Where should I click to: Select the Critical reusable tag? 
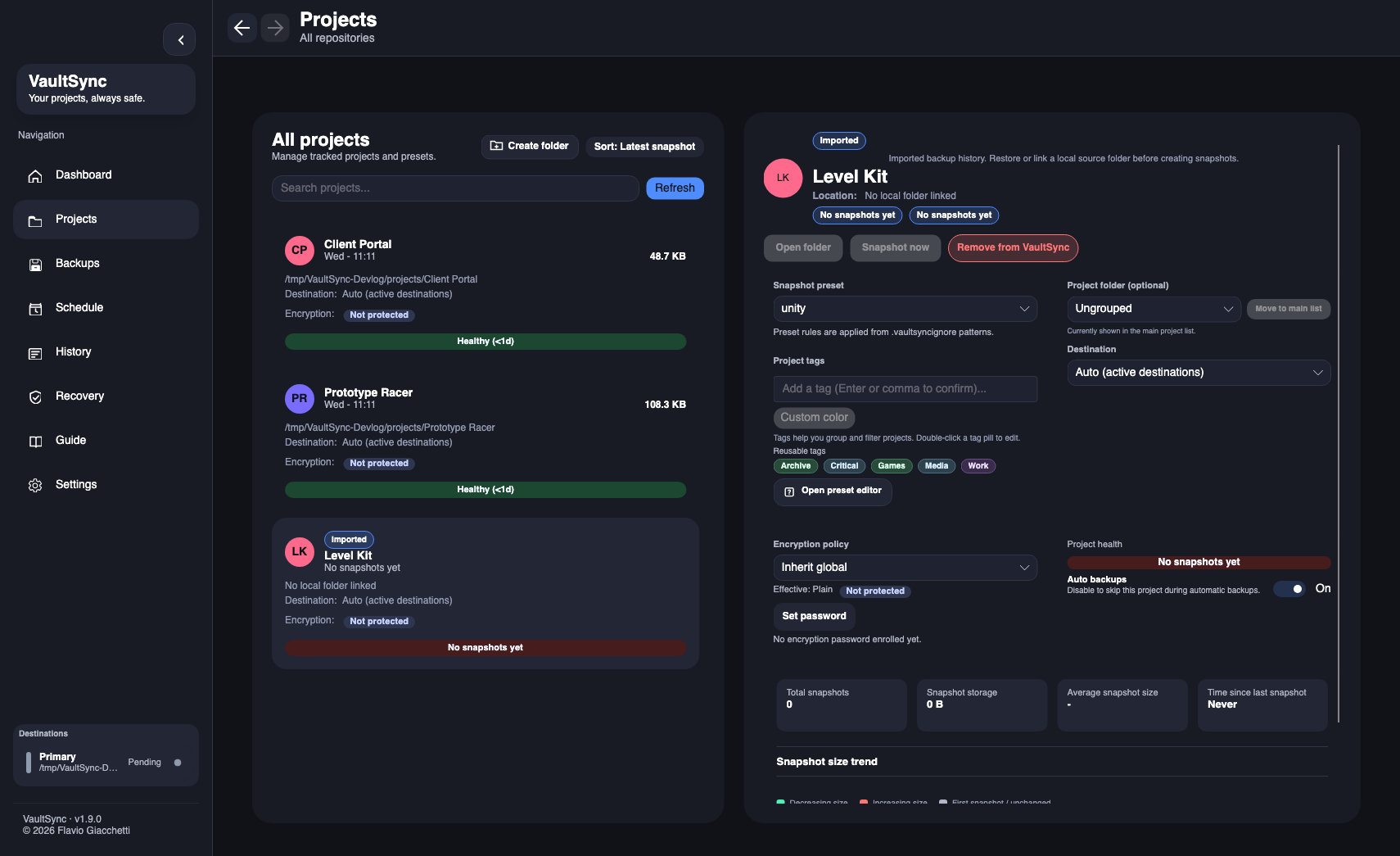coord(844,466)
